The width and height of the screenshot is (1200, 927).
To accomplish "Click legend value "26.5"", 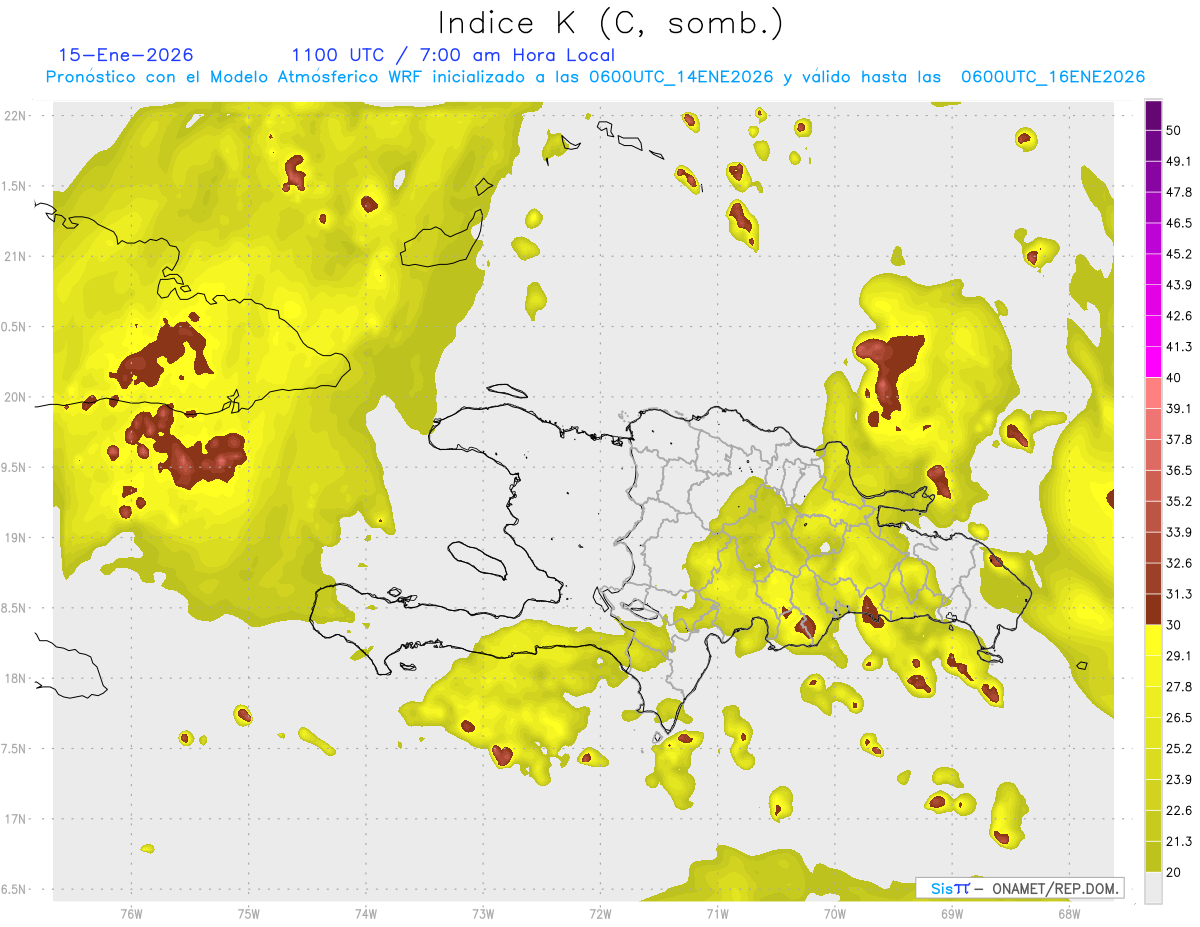I will tap(1180, 717).
